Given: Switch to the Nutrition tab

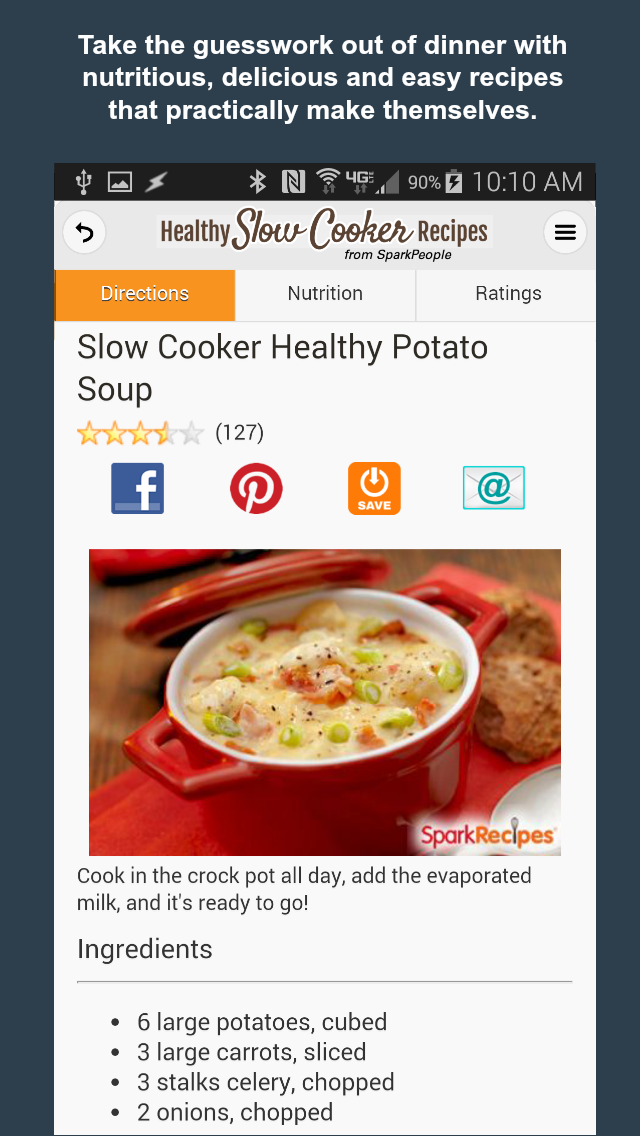Looking at the screenshot, I should click(x=325, y=295).
